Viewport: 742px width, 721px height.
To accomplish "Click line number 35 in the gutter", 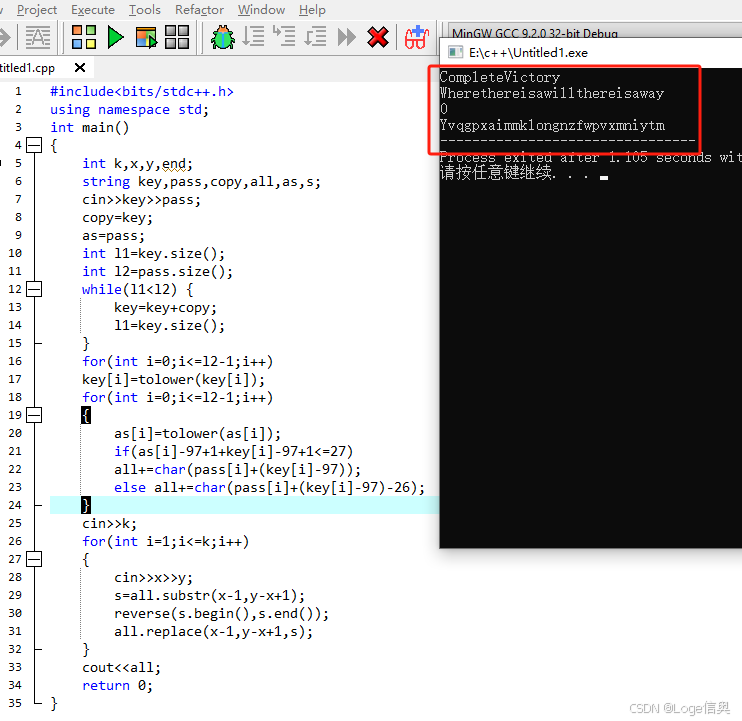I will pyautogui.click(x=15, y=703).
